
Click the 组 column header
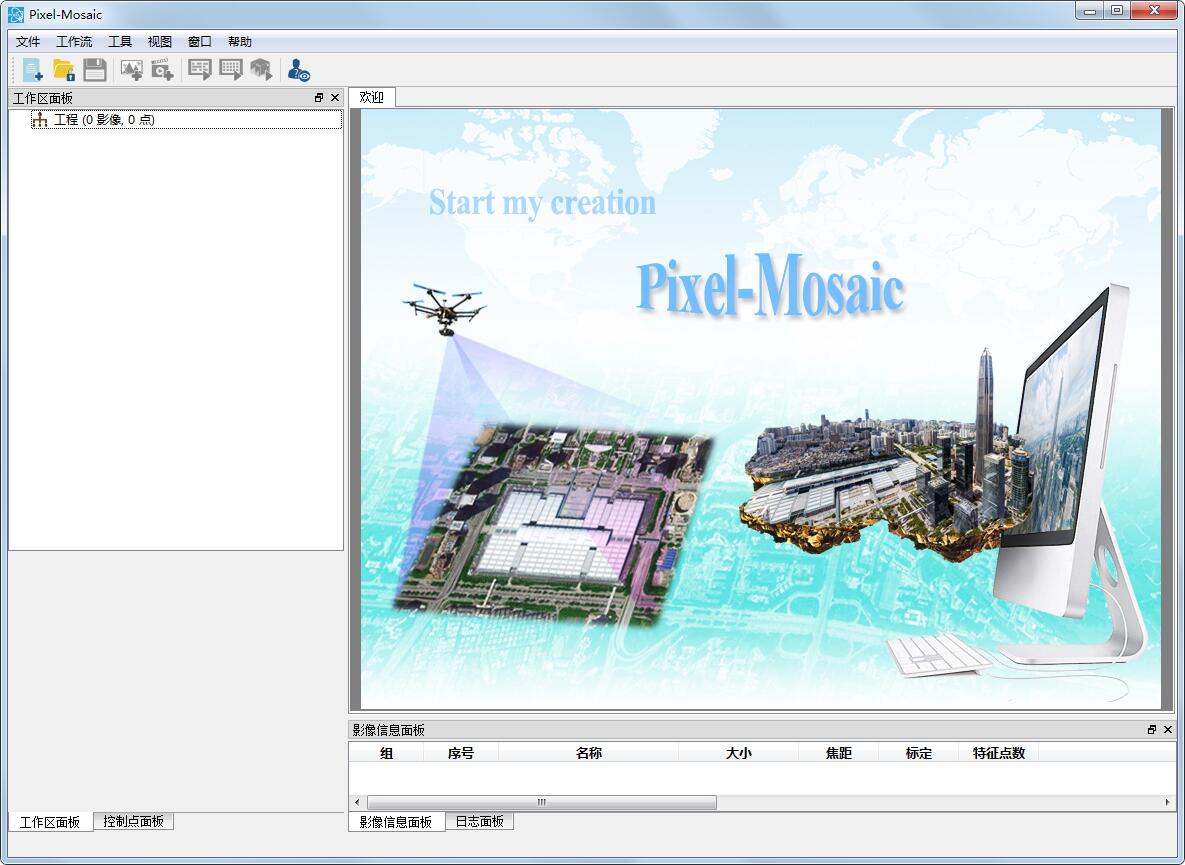tap(386, 752)
